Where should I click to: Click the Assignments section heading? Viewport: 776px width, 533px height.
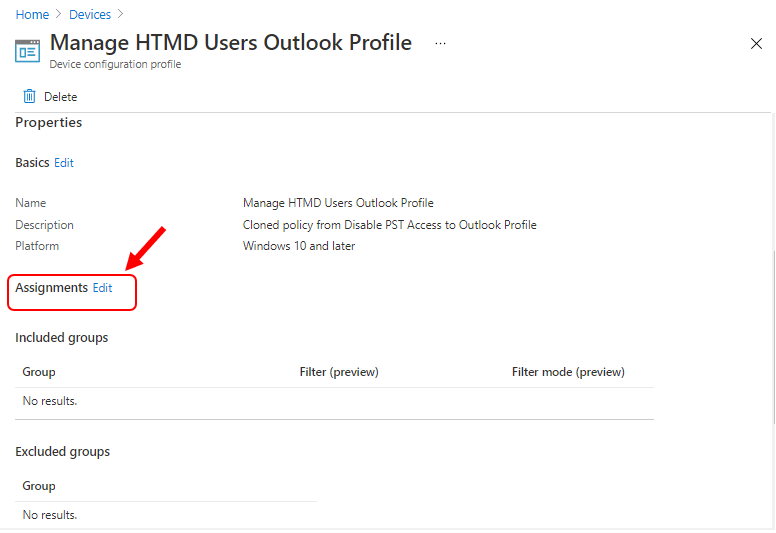coord(51,288)
